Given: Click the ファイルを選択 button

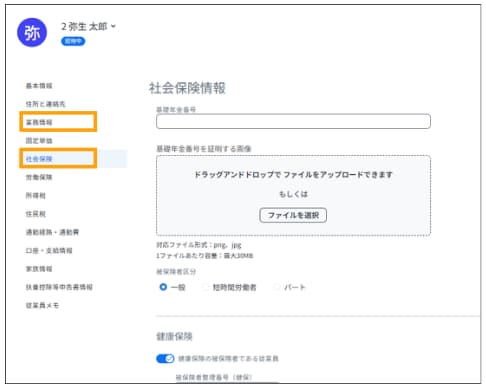Looking at the screenshot, I should [x=293, y=215].
